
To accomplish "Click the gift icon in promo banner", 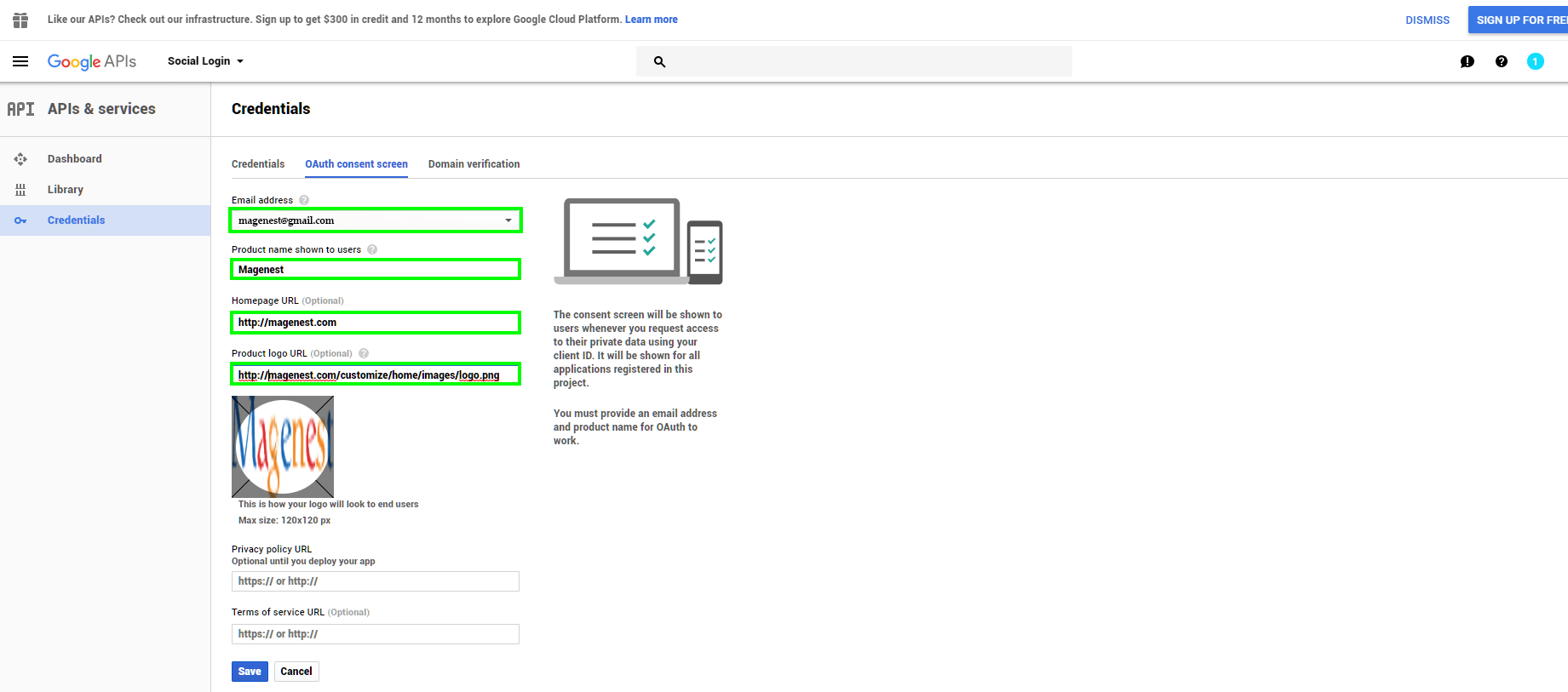I will click(20, 20).
